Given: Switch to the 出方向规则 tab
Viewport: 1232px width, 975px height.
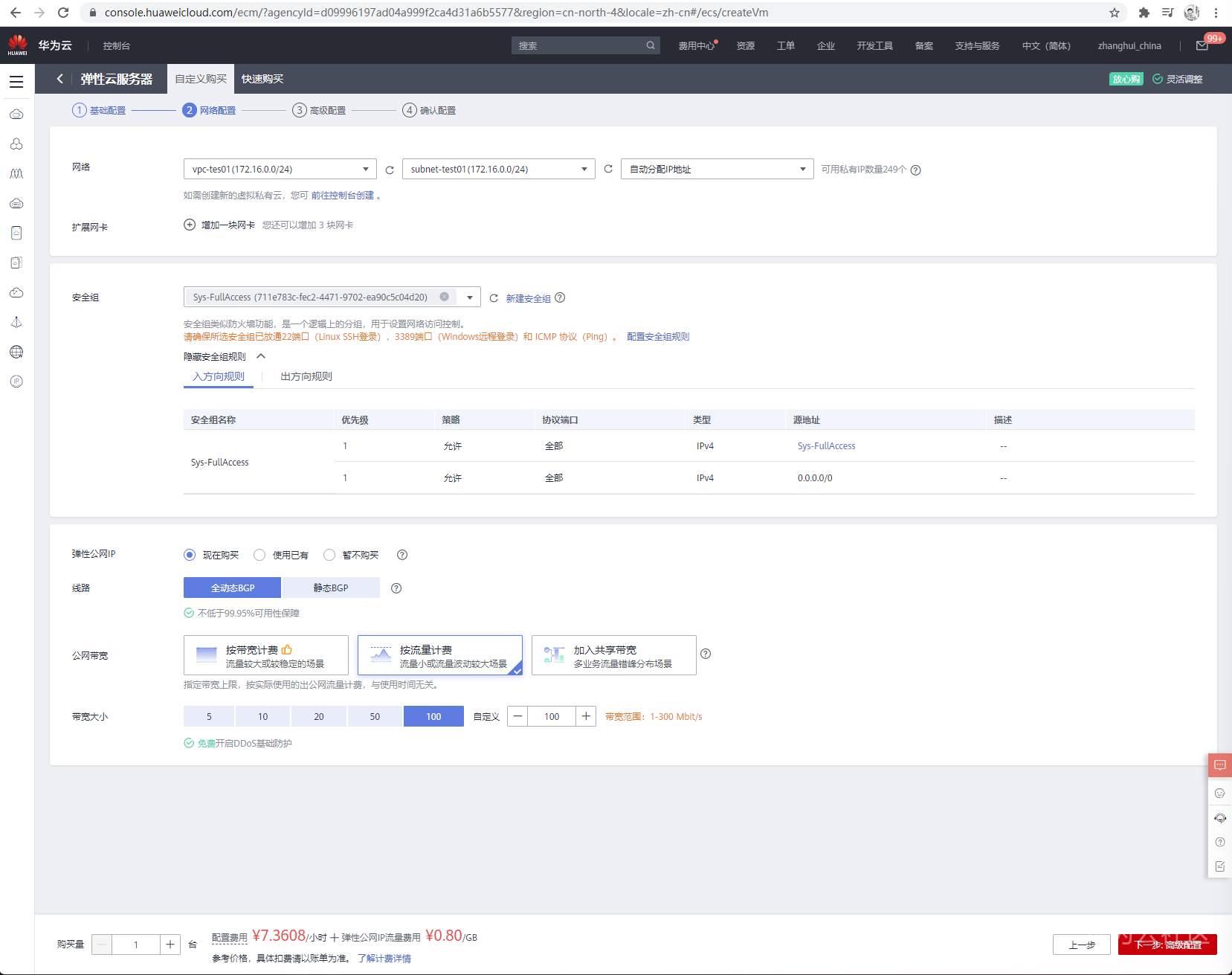Looking at the screenshot, I should tap(306, 376).
